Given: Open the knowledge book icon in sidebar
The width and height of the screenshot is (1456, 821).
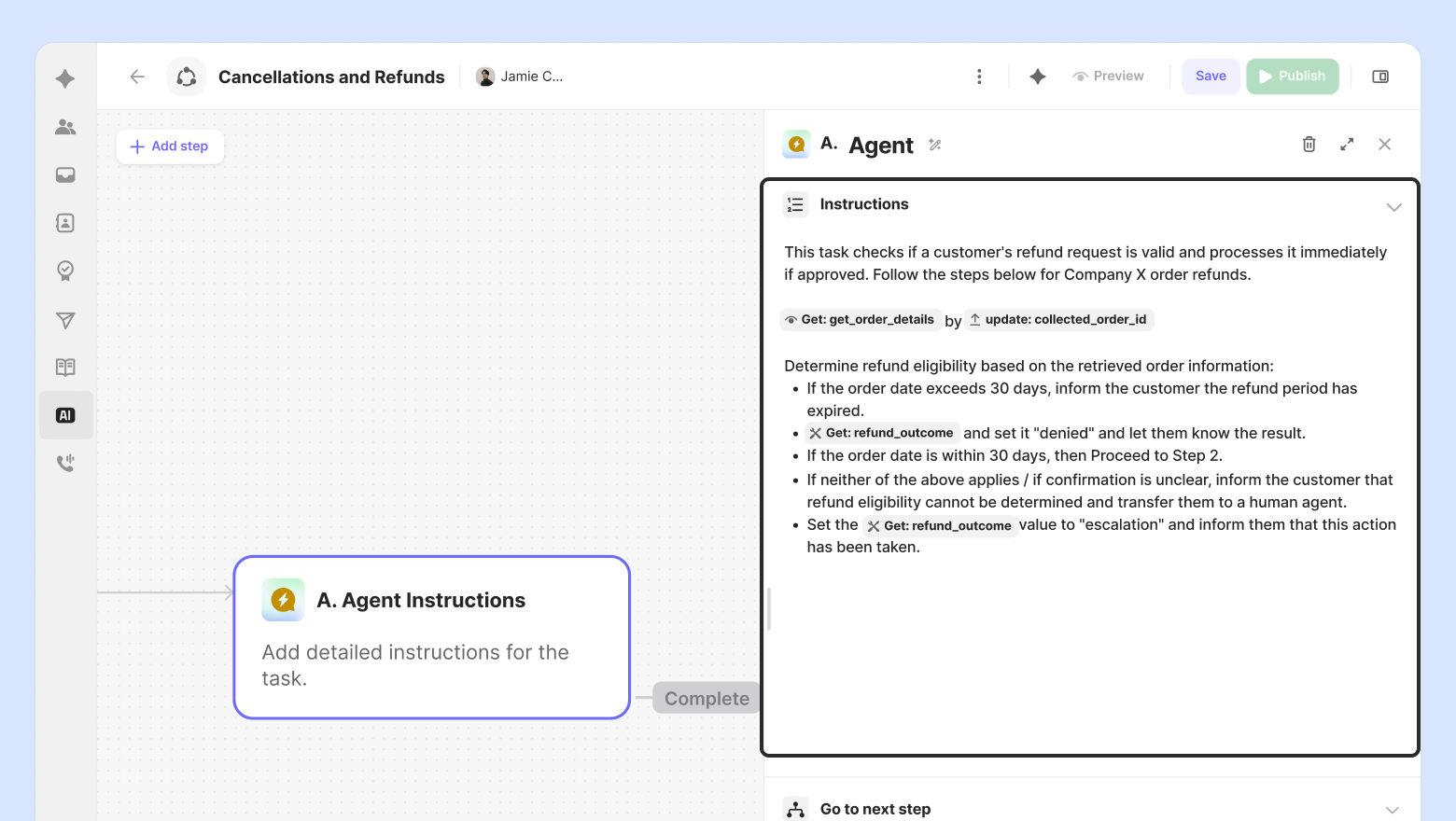Looking at the screenshot, I should coord(65,368).
